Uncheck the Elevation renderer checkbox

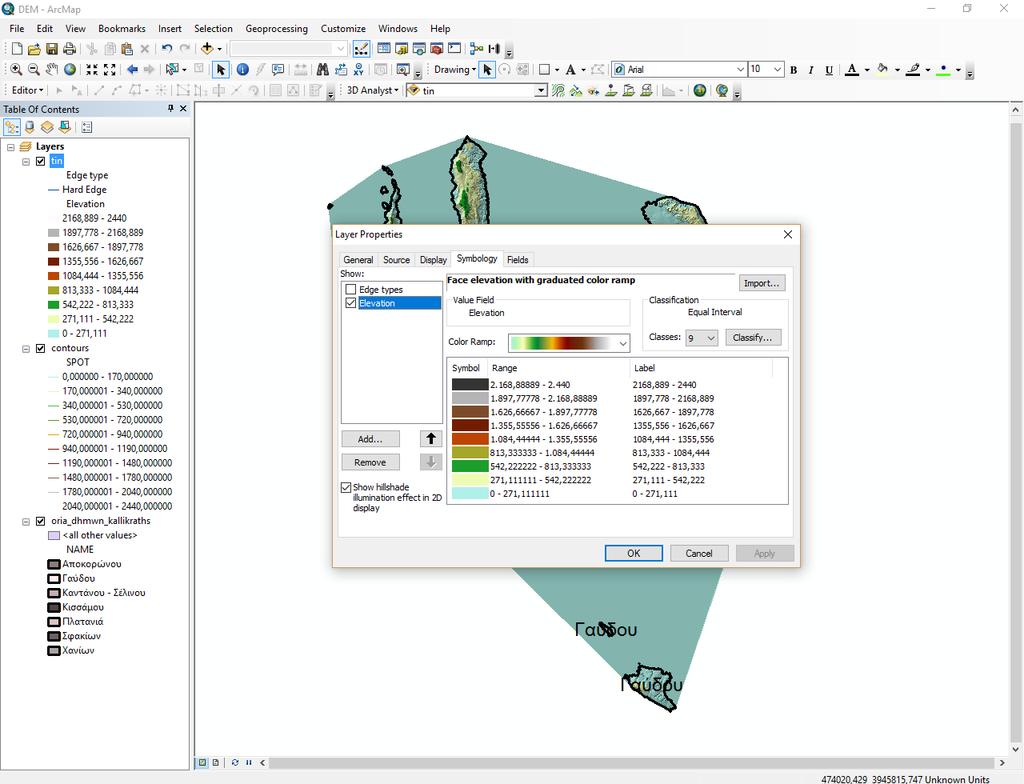point(351,303)
